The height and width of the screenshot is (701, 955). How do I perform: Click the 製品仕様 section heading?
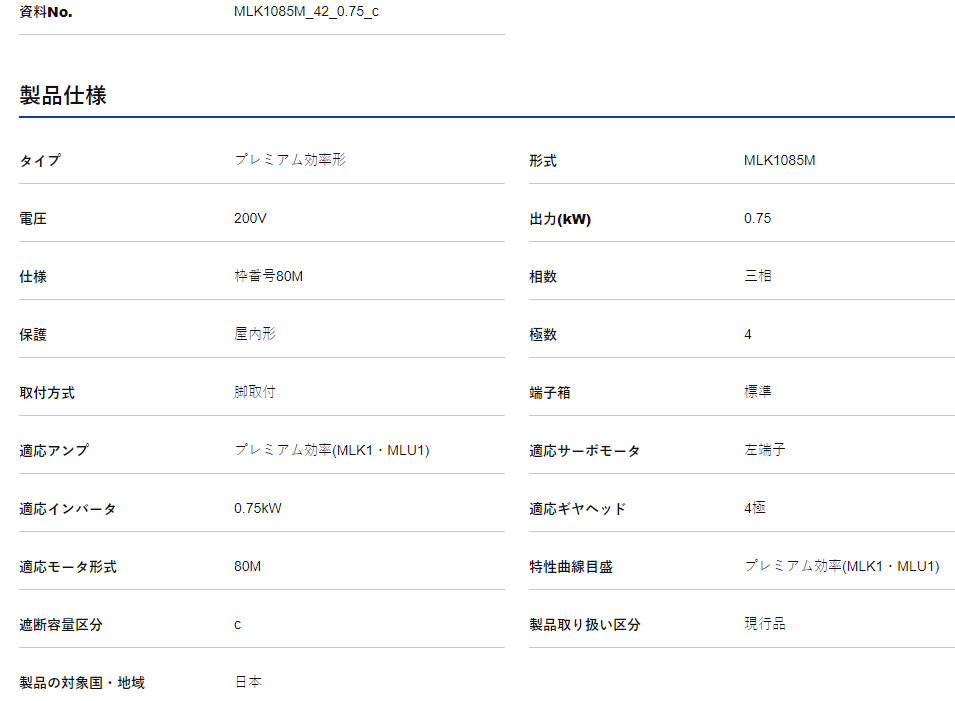click(63, 96)
